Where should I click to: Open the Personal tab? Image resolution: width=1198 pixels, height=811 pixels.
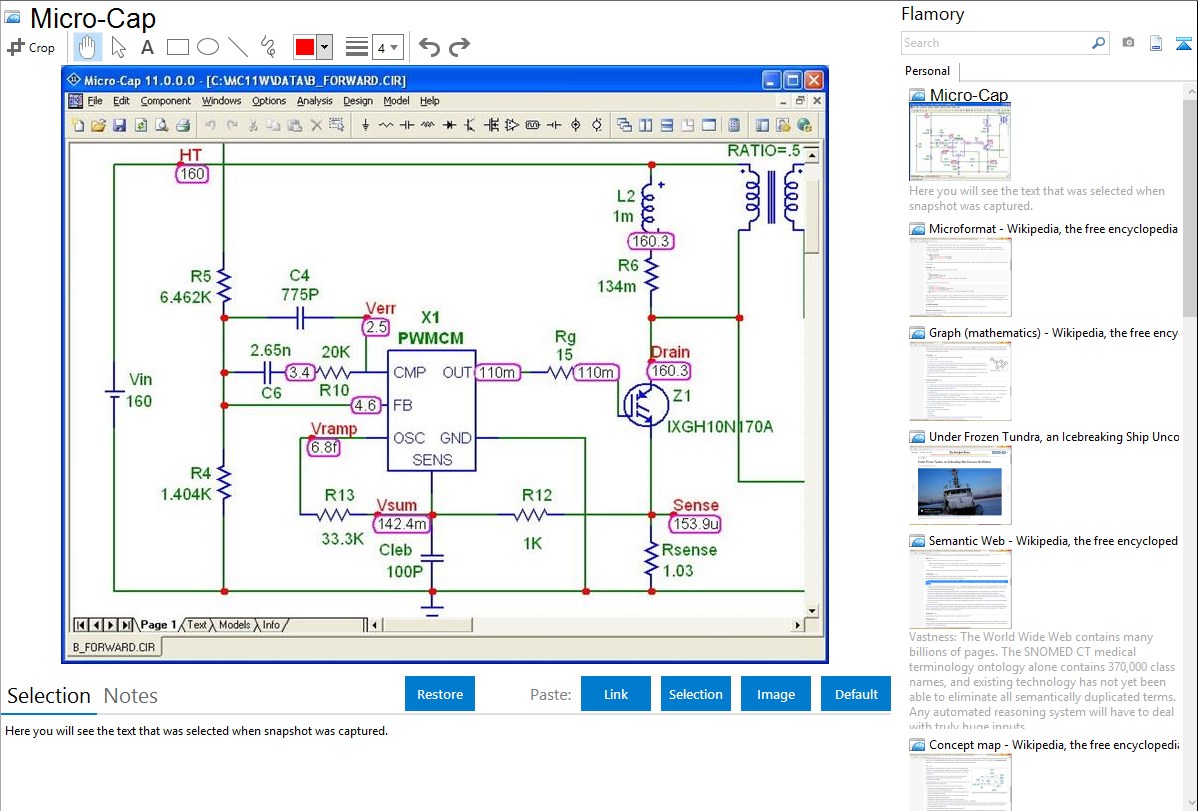(927, 71)
